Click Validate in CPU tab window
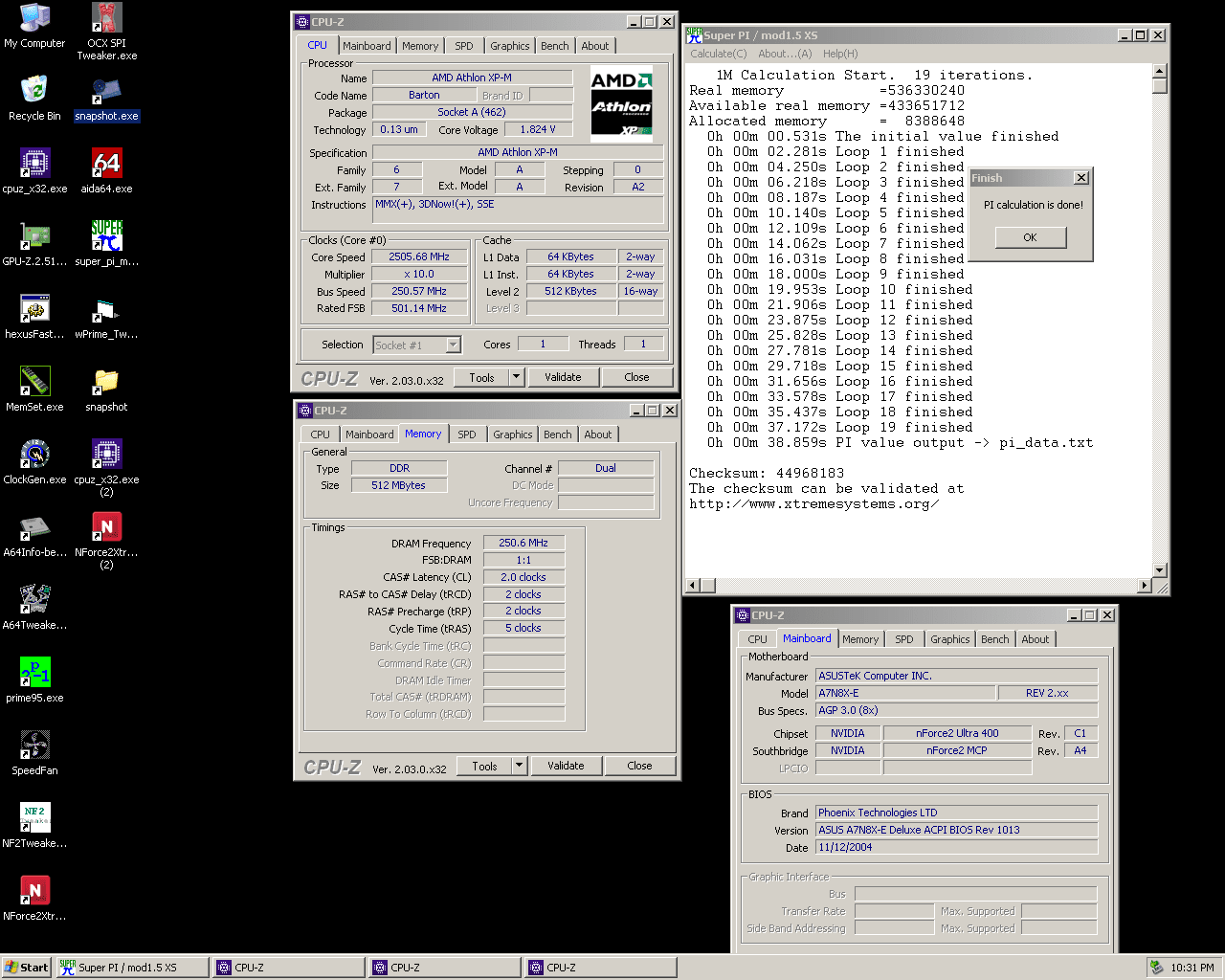Viewport: 1225px width, 980px height. coord(563,377)
